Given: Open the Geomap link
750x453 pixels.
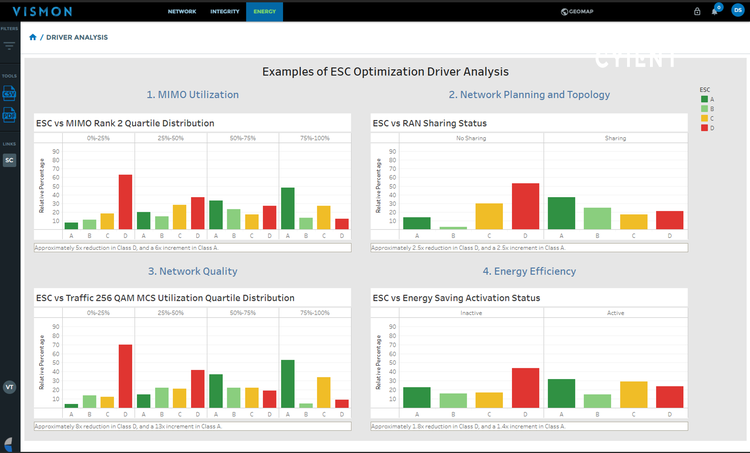Looking at the screenshot, I should pos(577,11).
